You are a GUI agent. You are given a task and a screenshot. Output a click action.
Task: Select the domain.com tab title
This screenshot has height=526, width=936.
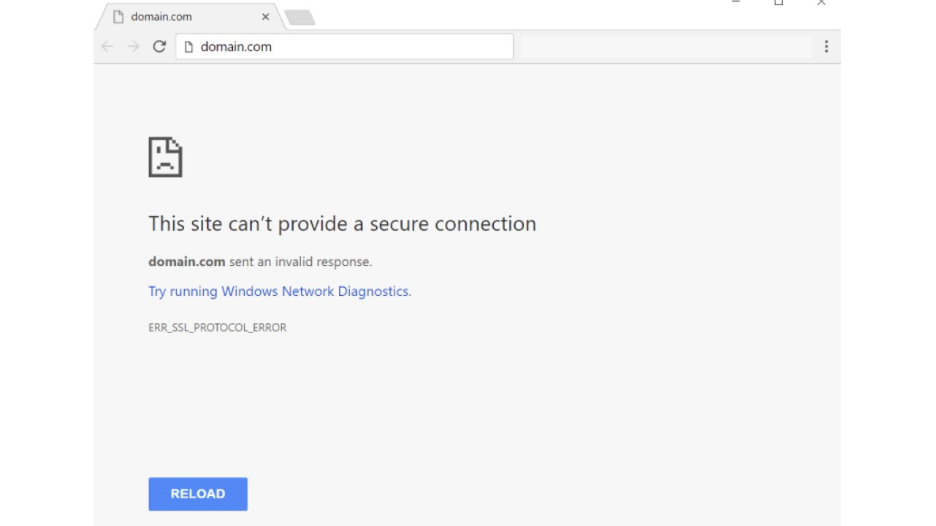click(161, 17)
